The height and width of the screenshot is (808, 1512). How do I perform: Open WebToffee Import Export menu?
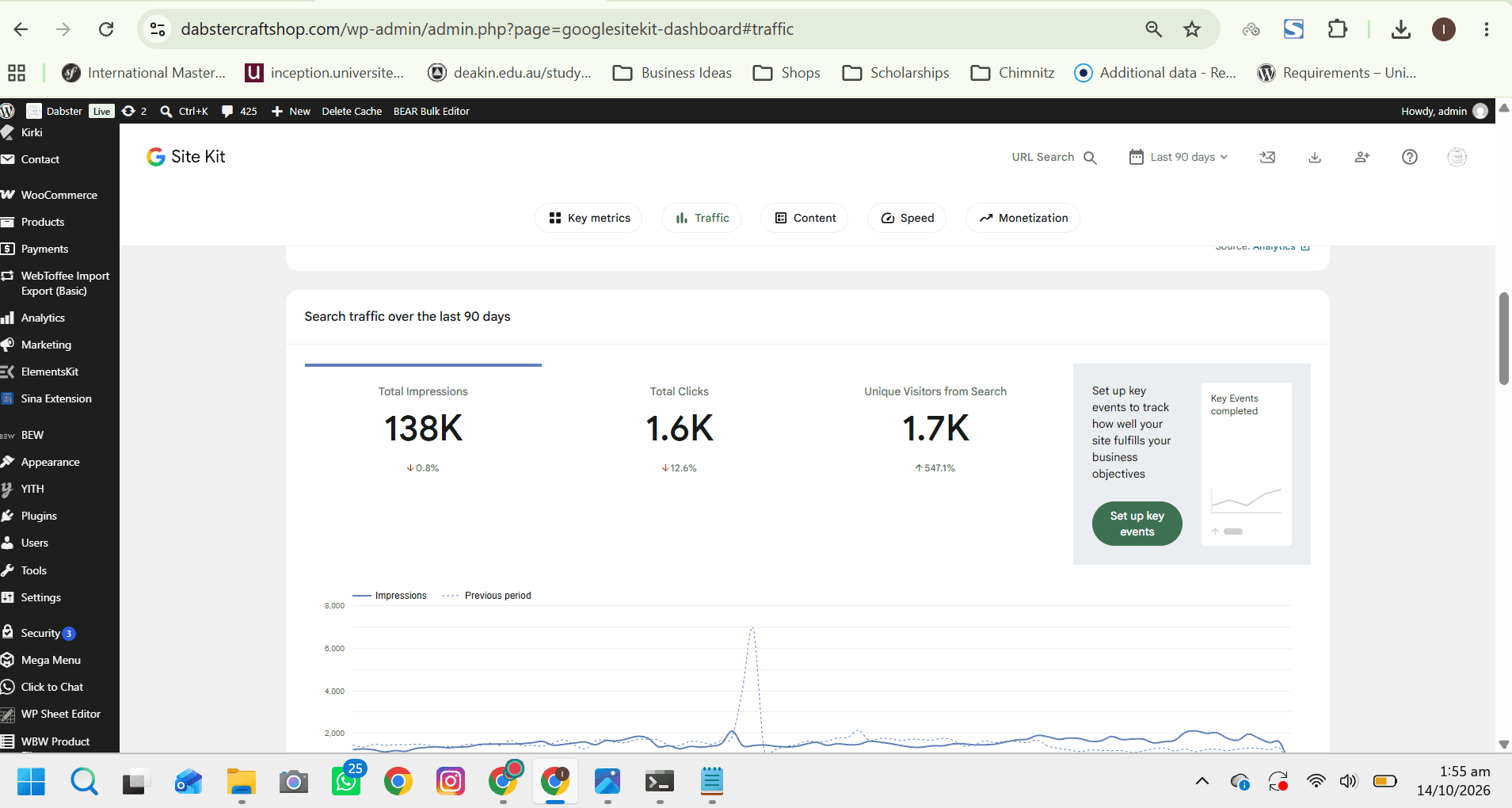tap(59, 283)
